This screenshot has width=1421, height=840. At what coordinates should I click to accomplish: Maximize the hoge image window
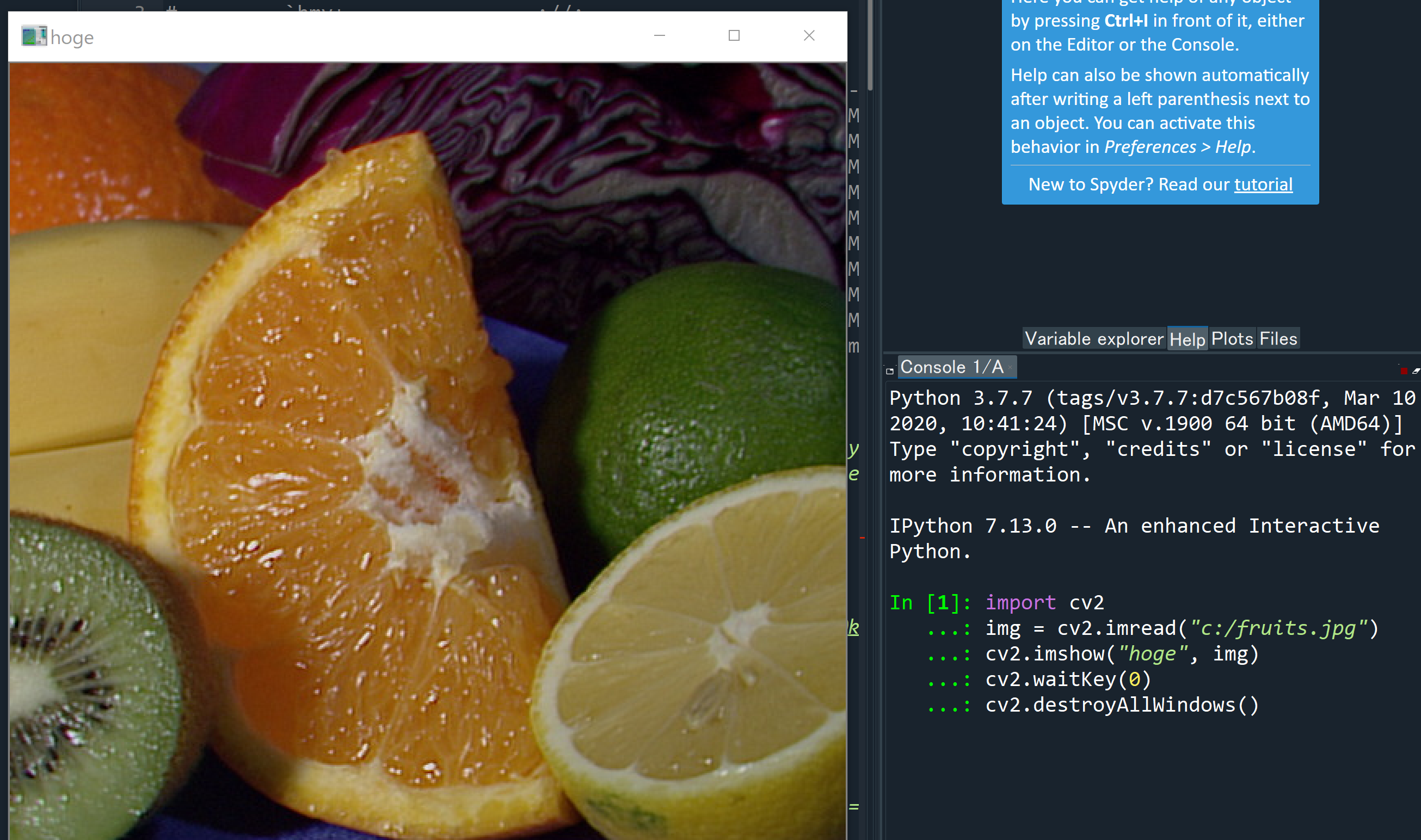coord(734,36)
